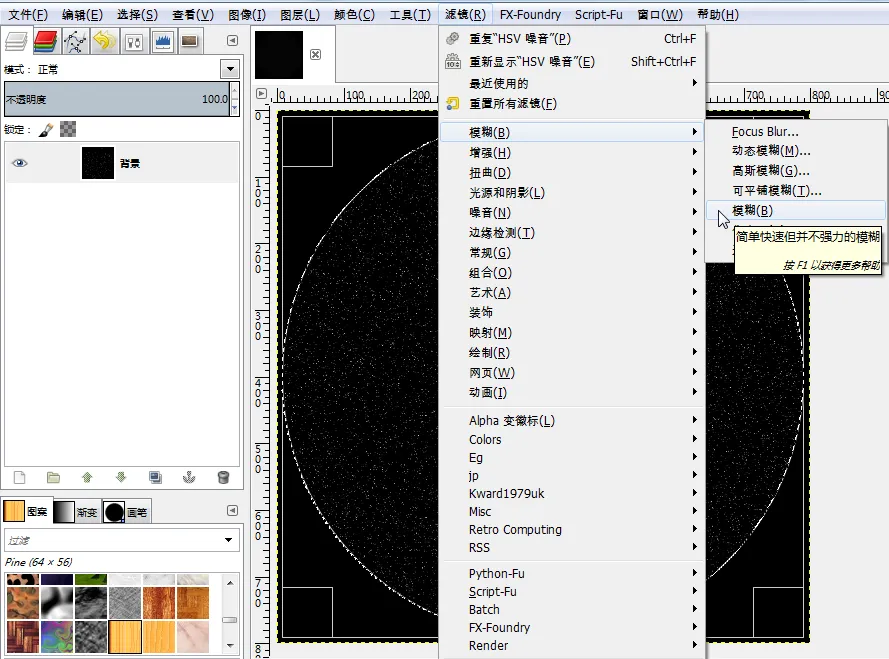
Task: Expand the 艺术(A) submenu
Action: [572, 292]
